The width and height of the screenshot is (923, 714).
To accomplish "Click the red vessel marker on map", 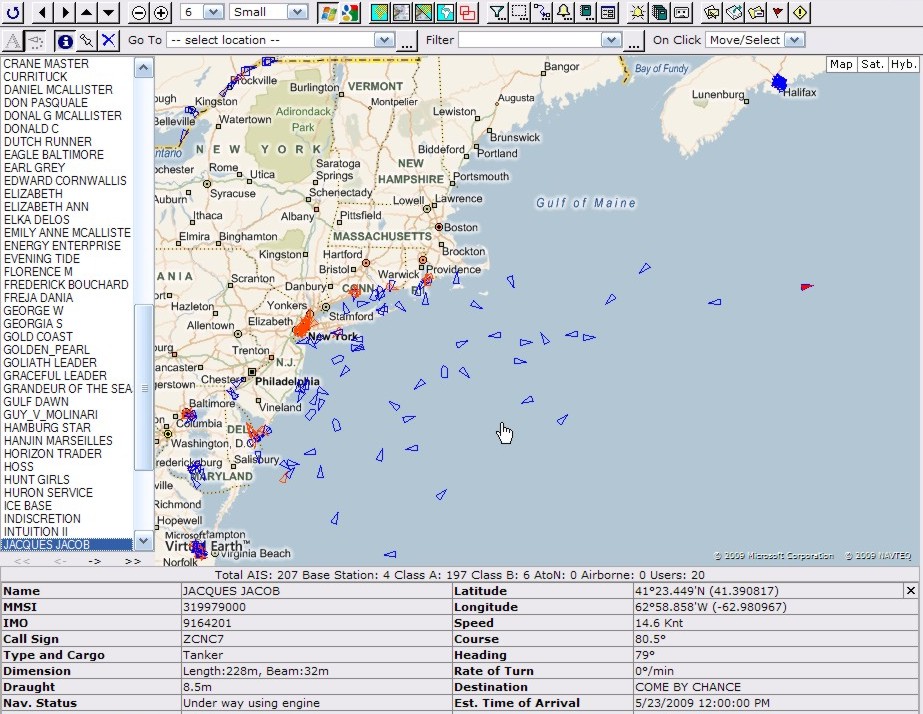I will [x=806, y=287].
